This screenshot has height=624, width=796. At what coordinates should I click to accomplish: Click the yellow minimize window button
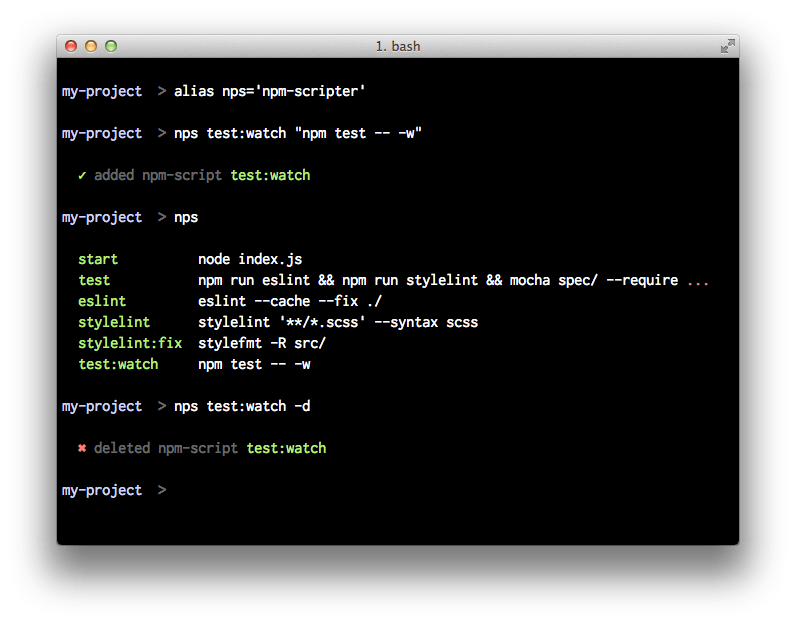click(x=91, y=46)
